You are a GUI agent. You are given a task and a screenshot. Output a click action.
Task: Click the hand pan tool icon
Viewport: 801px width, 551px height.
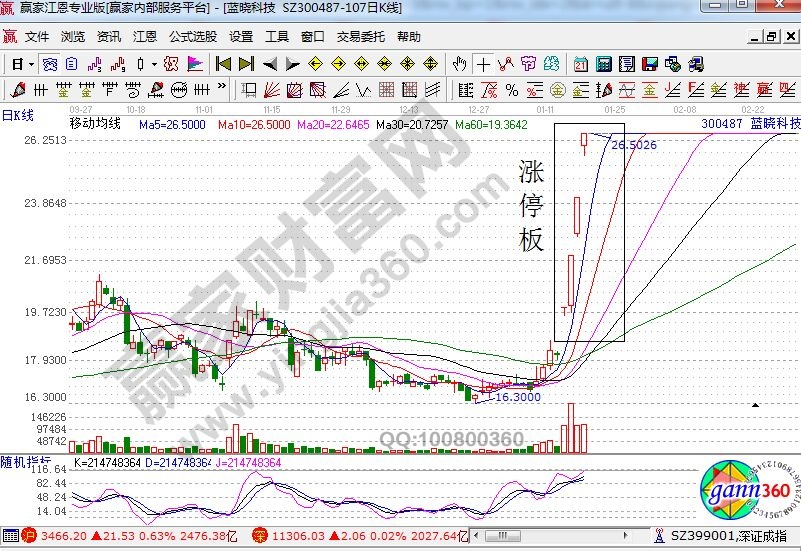[x=460, y=64]
